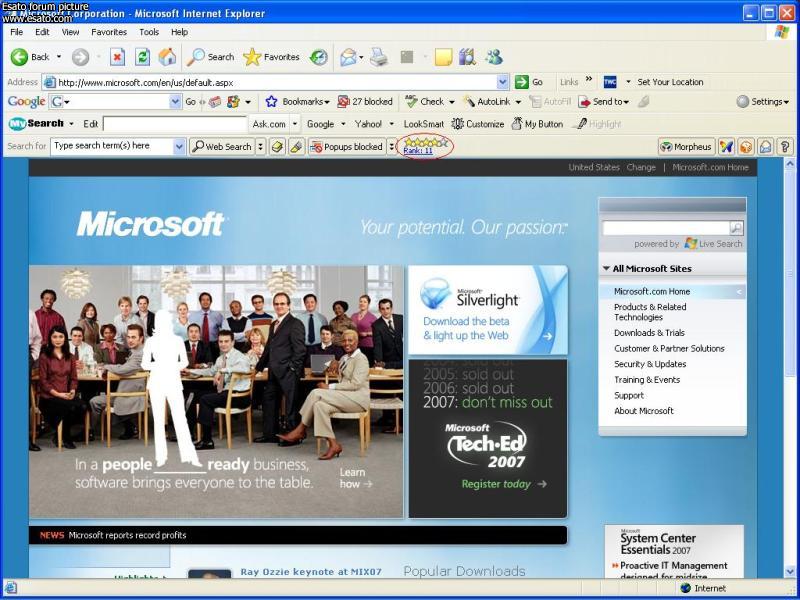Open the Search pane from the toolbar
Image resolution: width=800 pixels, height=600 pixels.
click(x=210, y=57)
